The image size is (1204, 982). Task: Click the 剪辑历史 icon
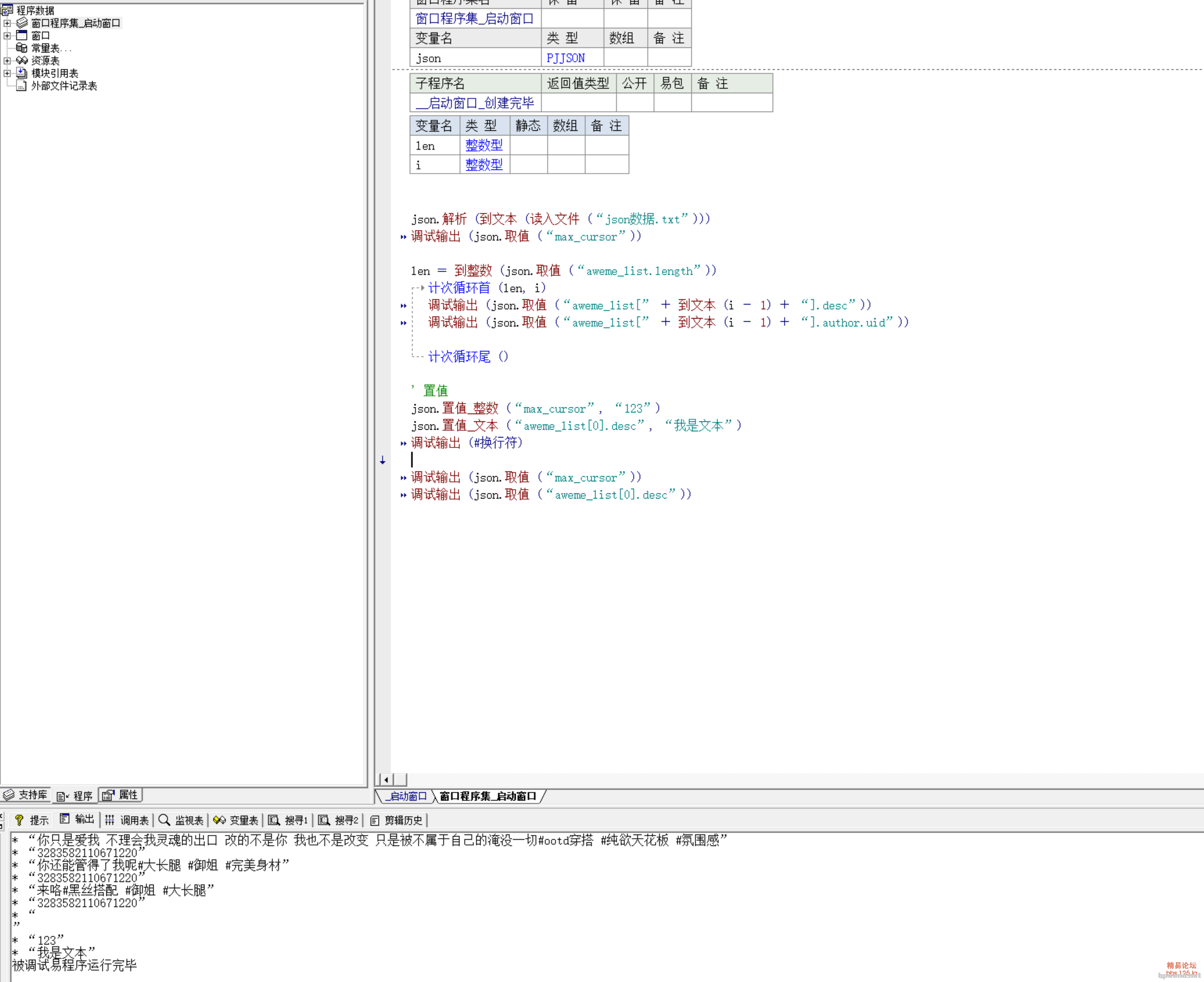[x=374, y=820]
